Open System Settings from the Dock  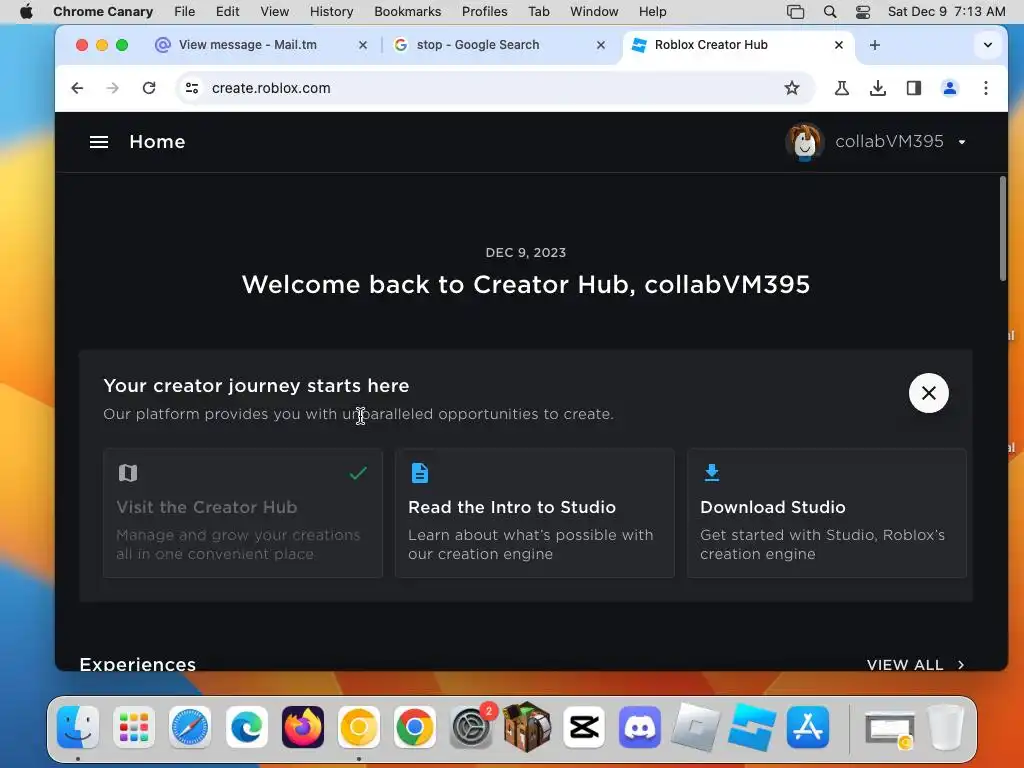tap(471, 727)
